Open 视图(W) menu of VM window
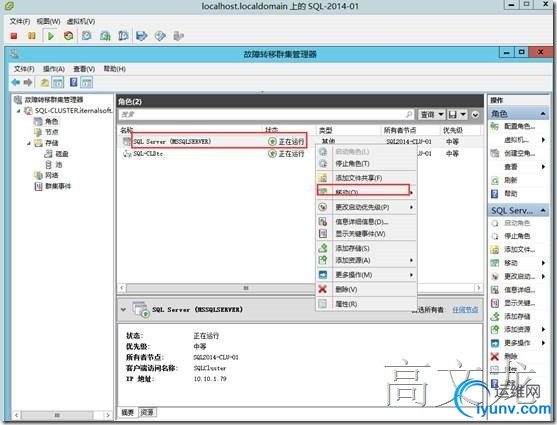Image resolution: width=557 pixels, height=425 pixels. [x=48, y=21]
